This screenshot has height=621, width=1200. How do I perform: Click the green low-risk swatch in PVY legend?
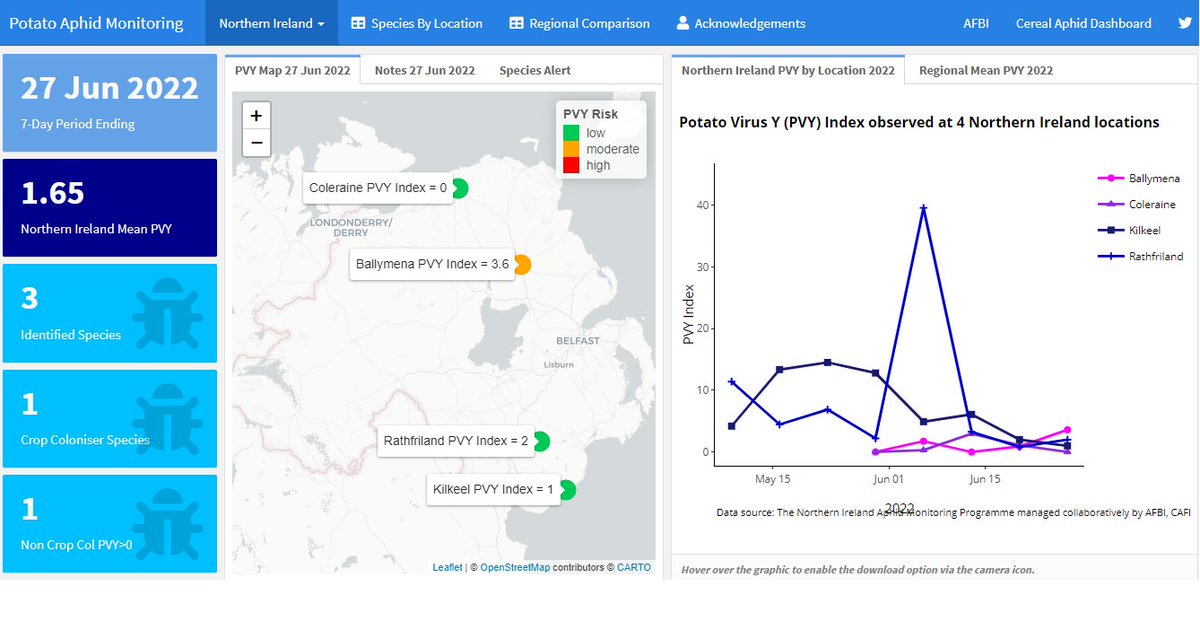tap(572, 131)
